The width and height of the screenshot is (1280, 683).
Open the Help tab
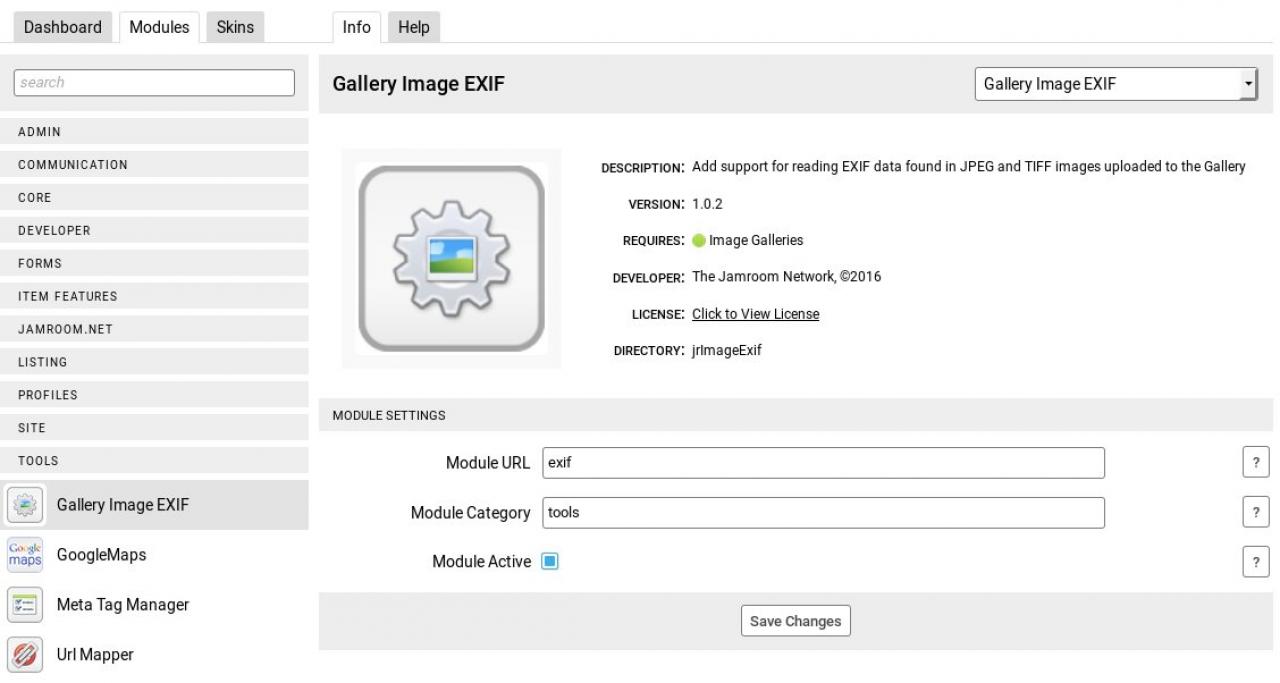click(x=413, y=27)
